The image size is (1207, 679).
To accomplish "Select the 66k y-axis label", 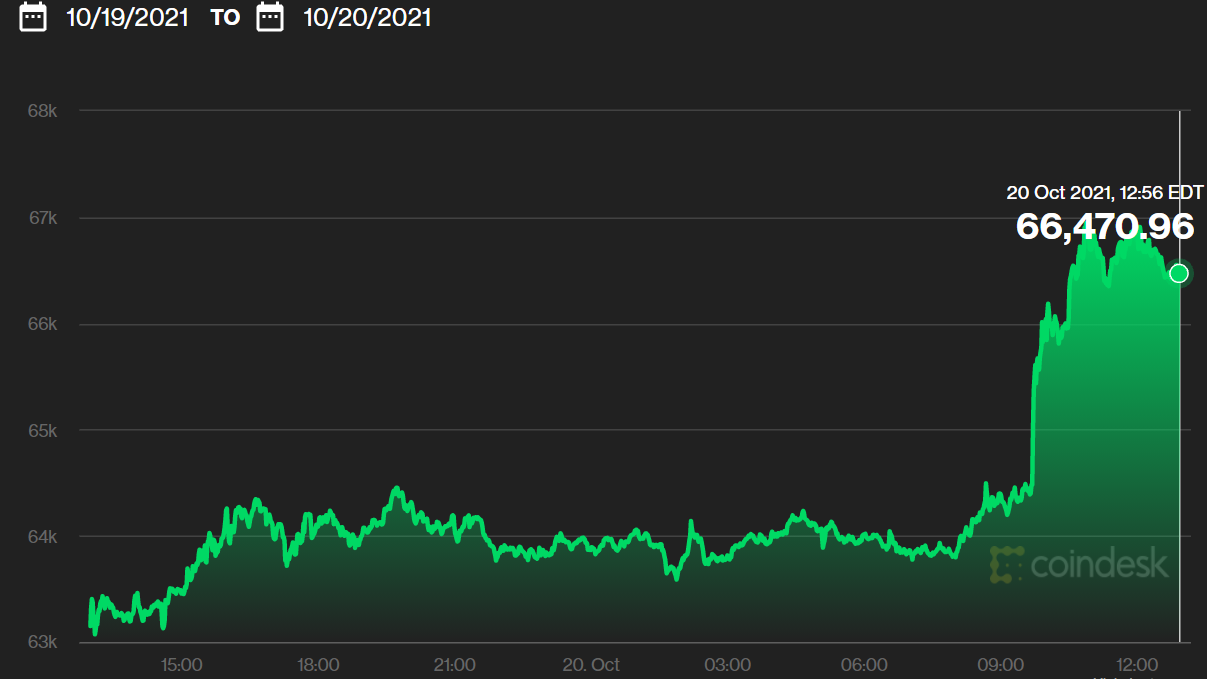I will (x=42, y=324).
